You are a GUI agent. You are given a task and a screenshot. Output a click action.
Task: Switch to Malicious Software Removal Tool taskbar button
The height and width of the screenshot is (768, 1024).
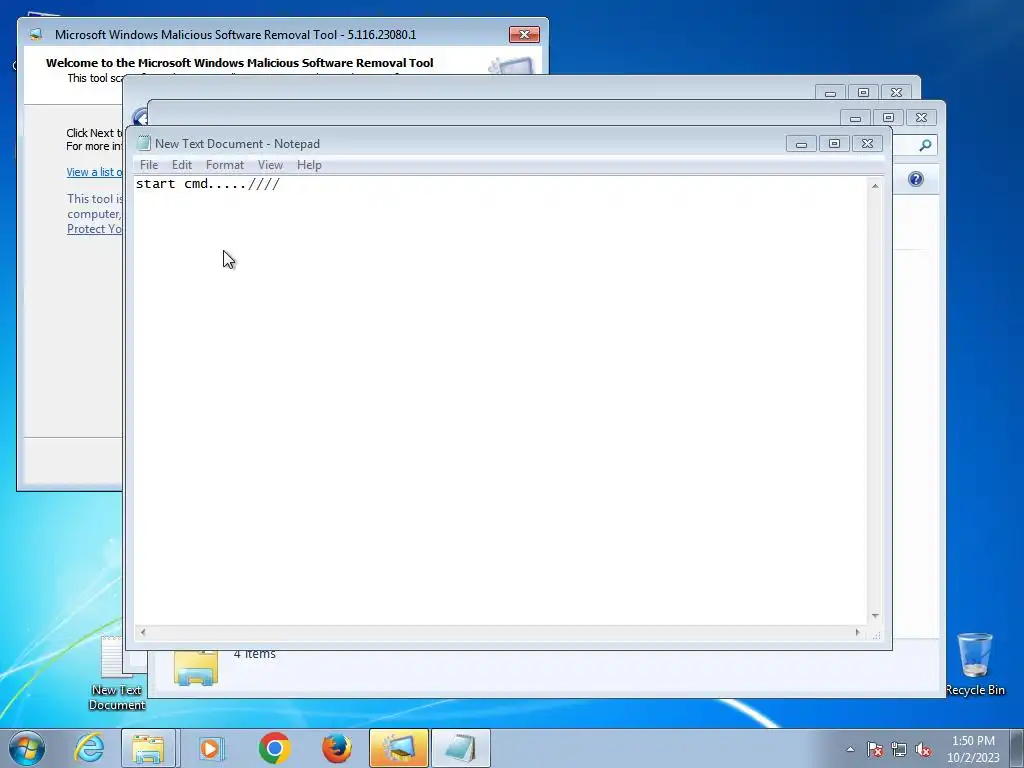pos(398,748)
